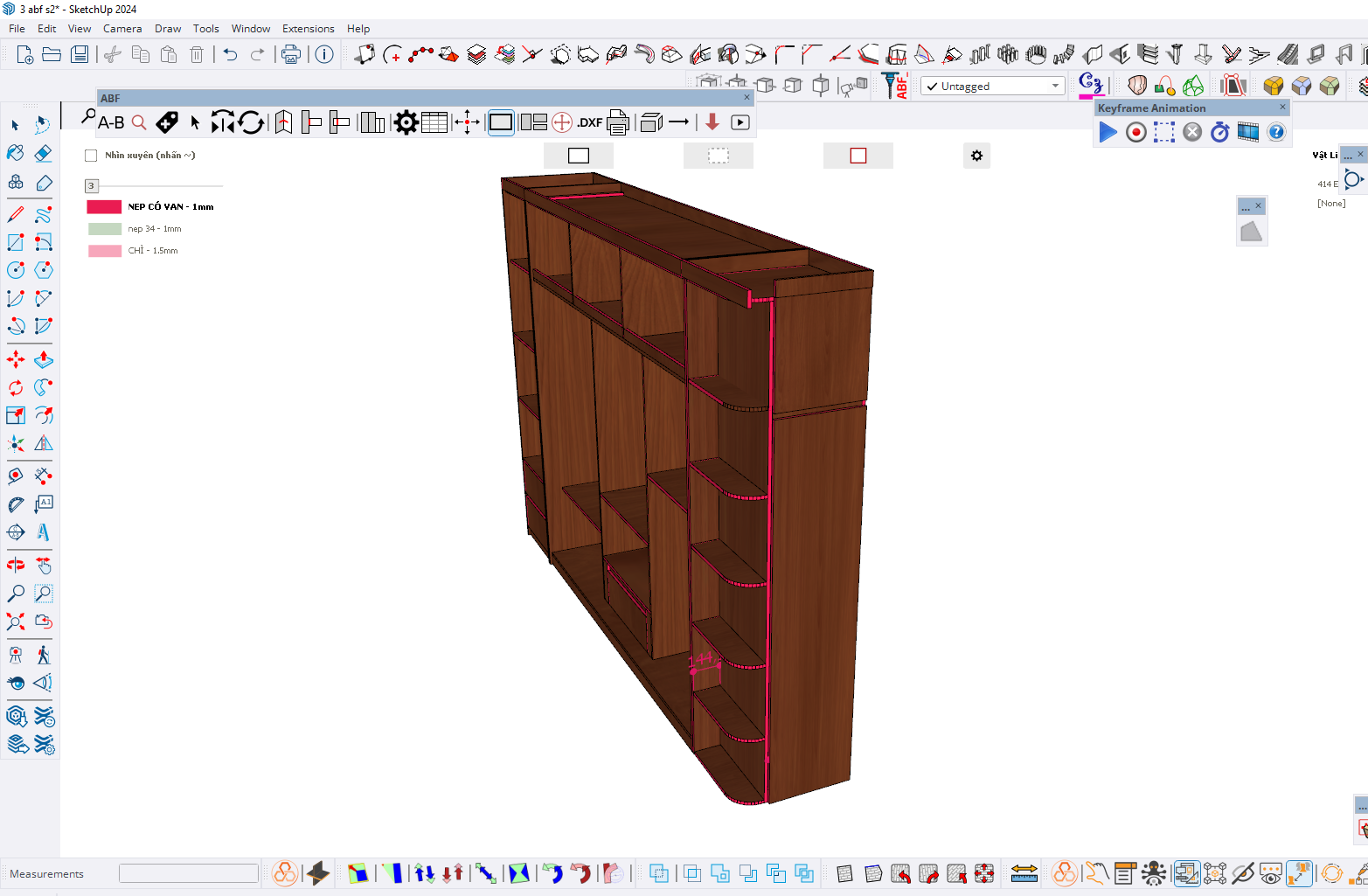Click the ABF .DXF export icon
Viewport: 1368px width, 896px height.
(589, 123)
